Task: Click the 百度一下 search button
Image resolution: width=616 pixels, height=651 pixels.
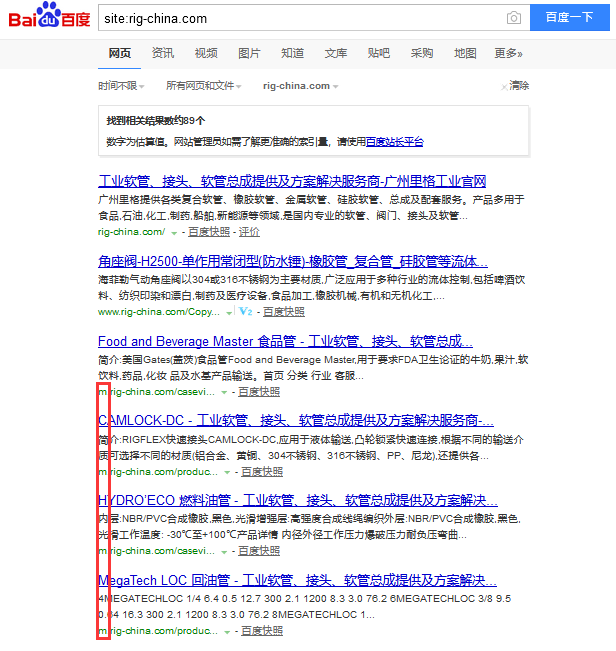Action: point(570,17)
